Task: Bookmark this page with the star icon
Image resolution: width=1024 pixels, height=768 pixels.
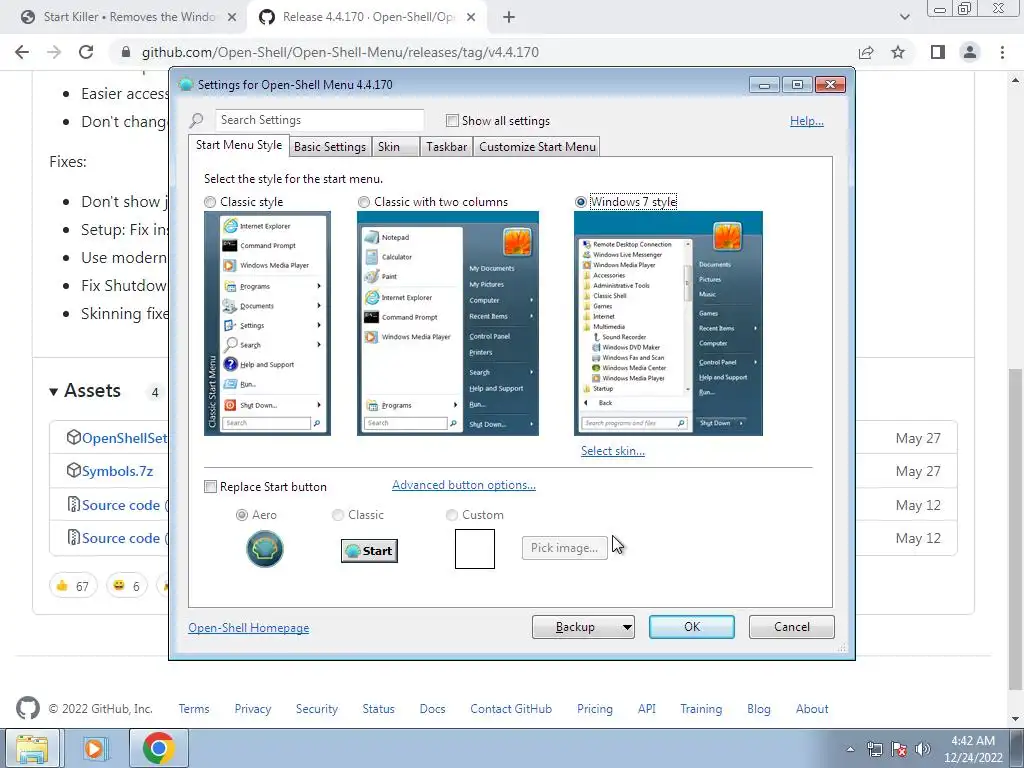Action: click(x=898, y=52)
